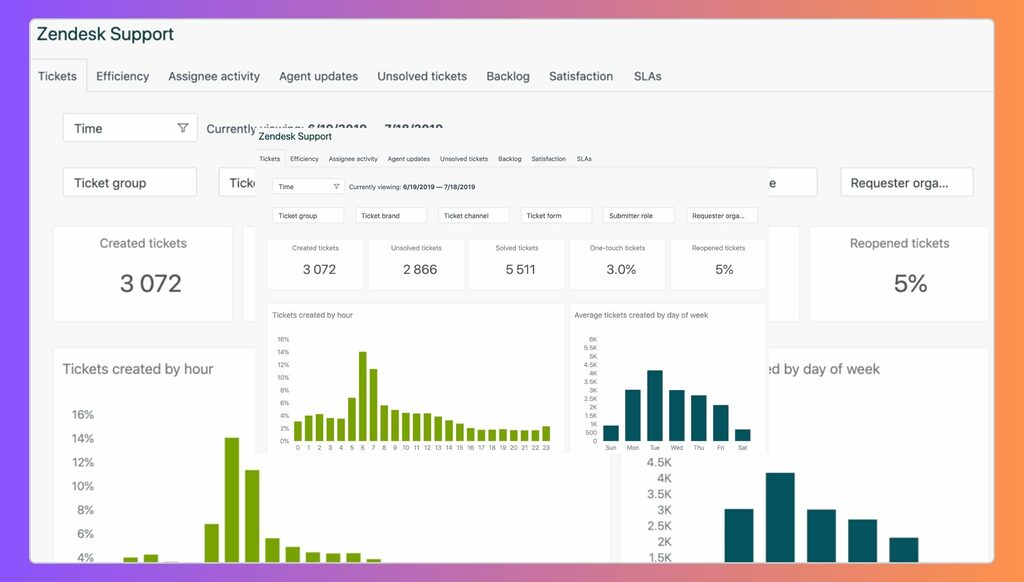The height and width of the screenshot is (582, 1024).
Task: Click the Unsolved tickets 2 866 card
Action: click(416, 264)
